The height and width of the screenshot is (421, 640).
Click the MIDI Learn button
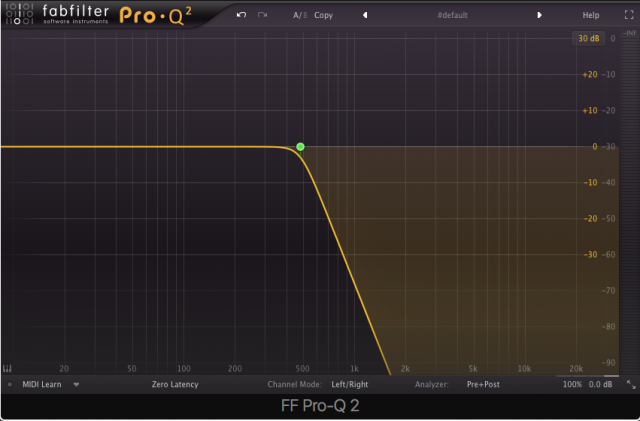pos(42,384)
